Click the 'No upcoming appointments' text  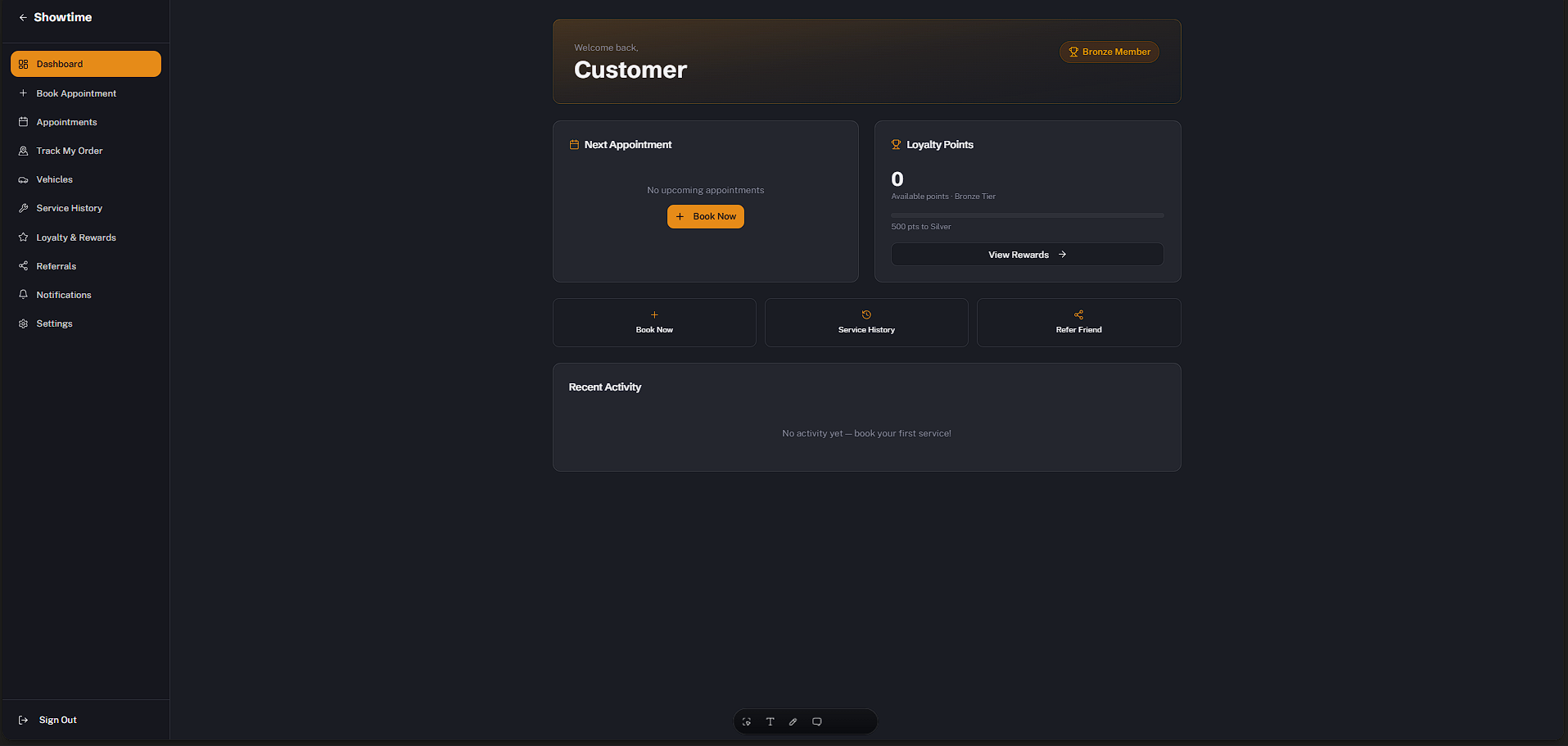706,190
